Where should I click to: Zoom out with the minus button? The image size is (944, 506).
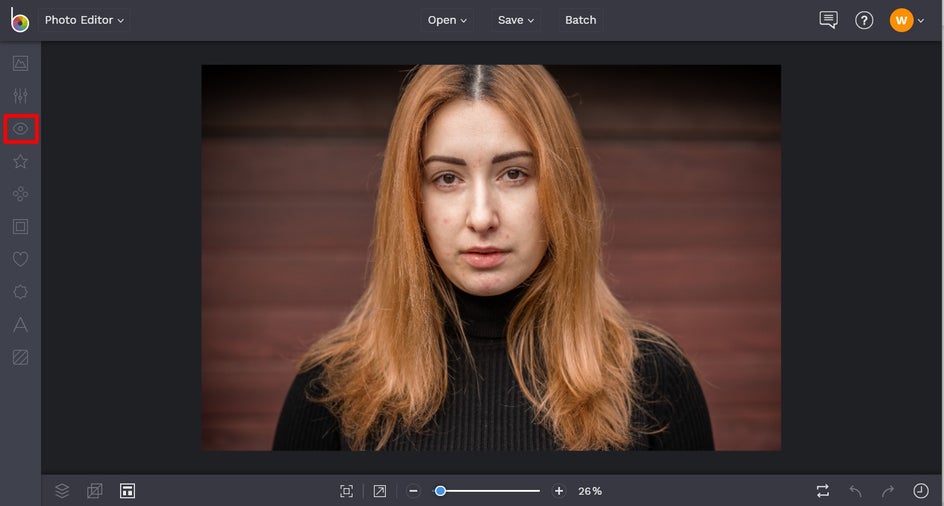(x=413, y=491)
